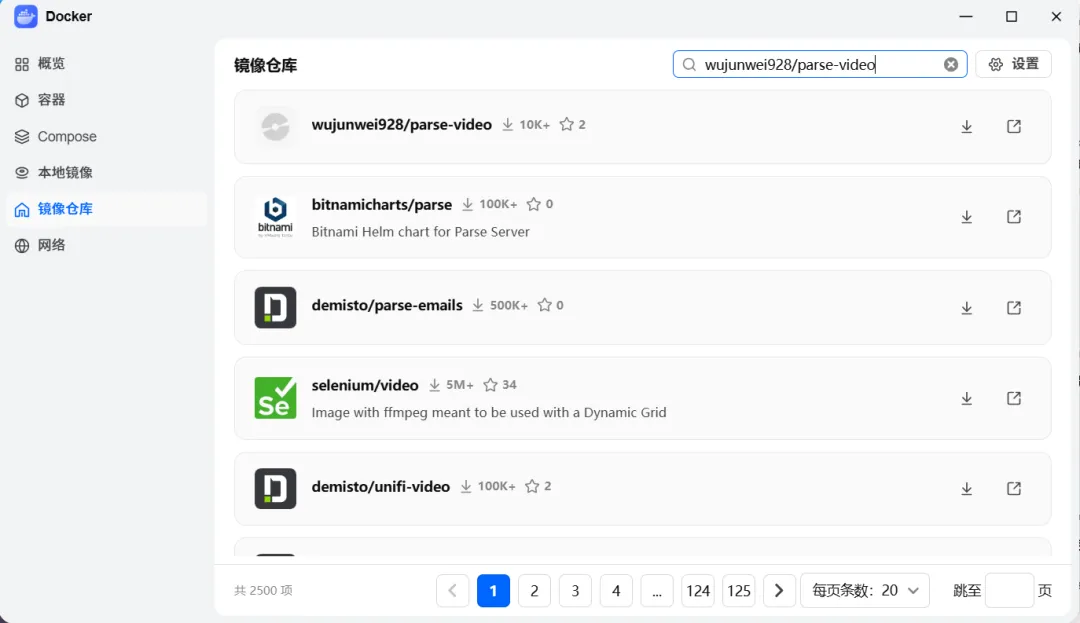Click the bitnami logo thumbnail

[x=276, y=217]
